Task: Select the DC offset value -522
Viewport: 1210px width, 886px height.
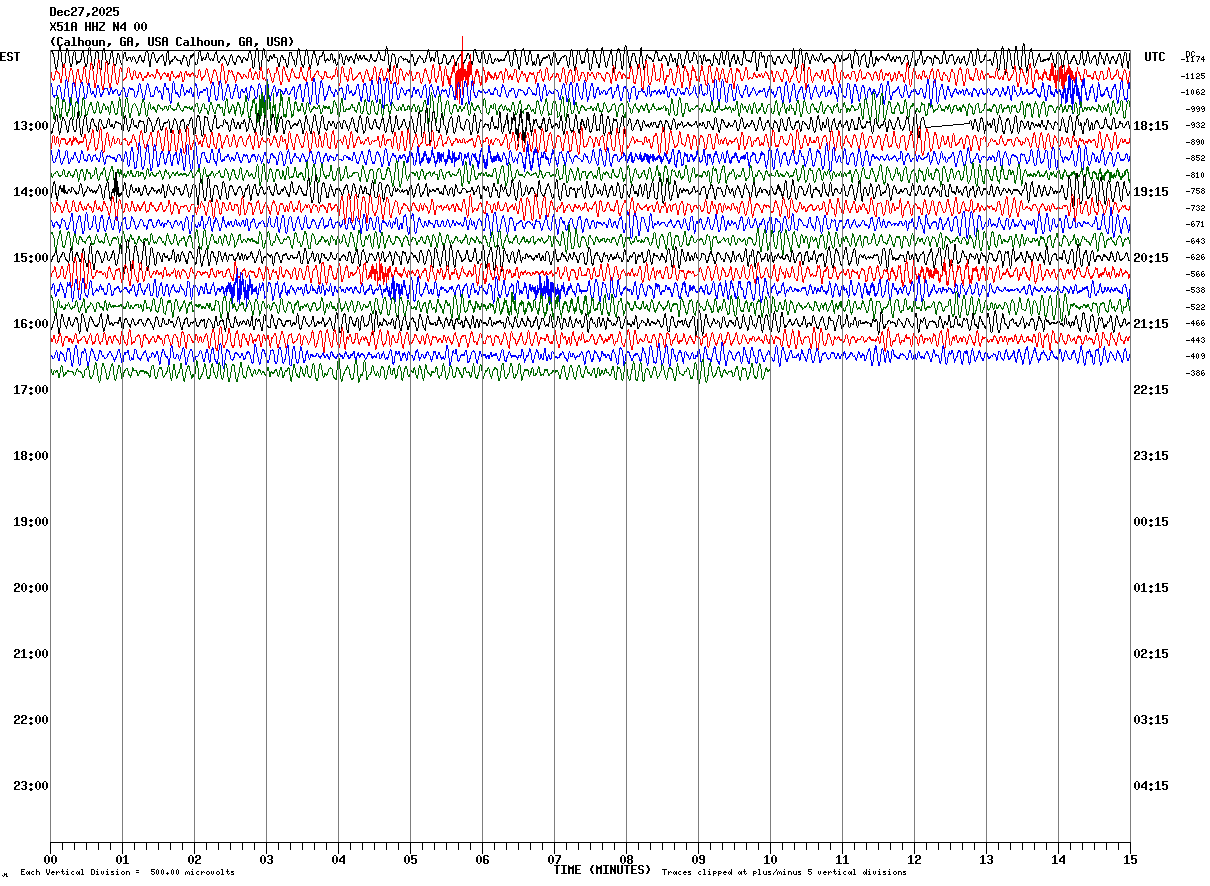Action: point(1195,307)
